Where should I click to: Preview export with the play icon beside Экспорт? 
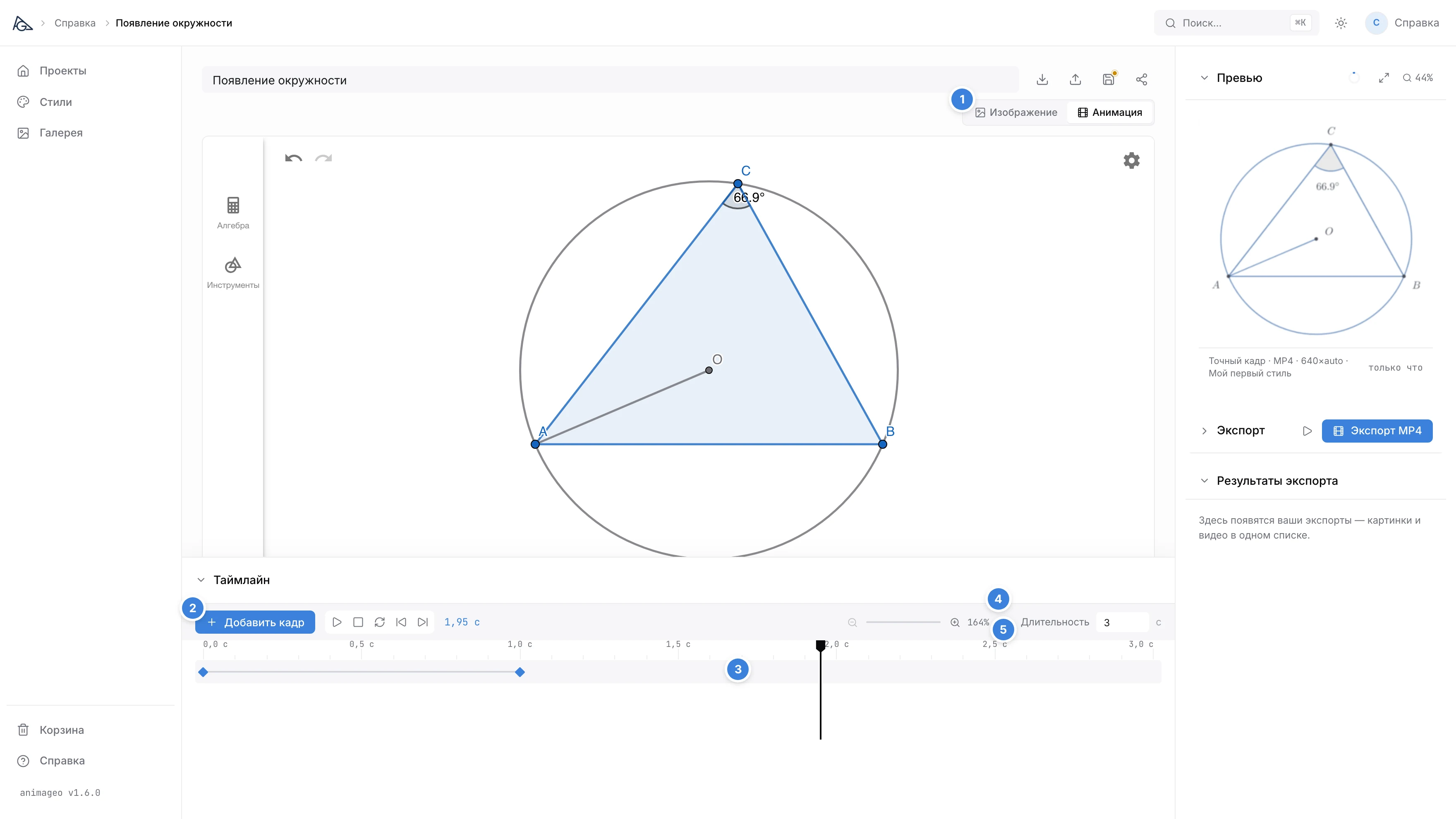(x=1308, y=431)
